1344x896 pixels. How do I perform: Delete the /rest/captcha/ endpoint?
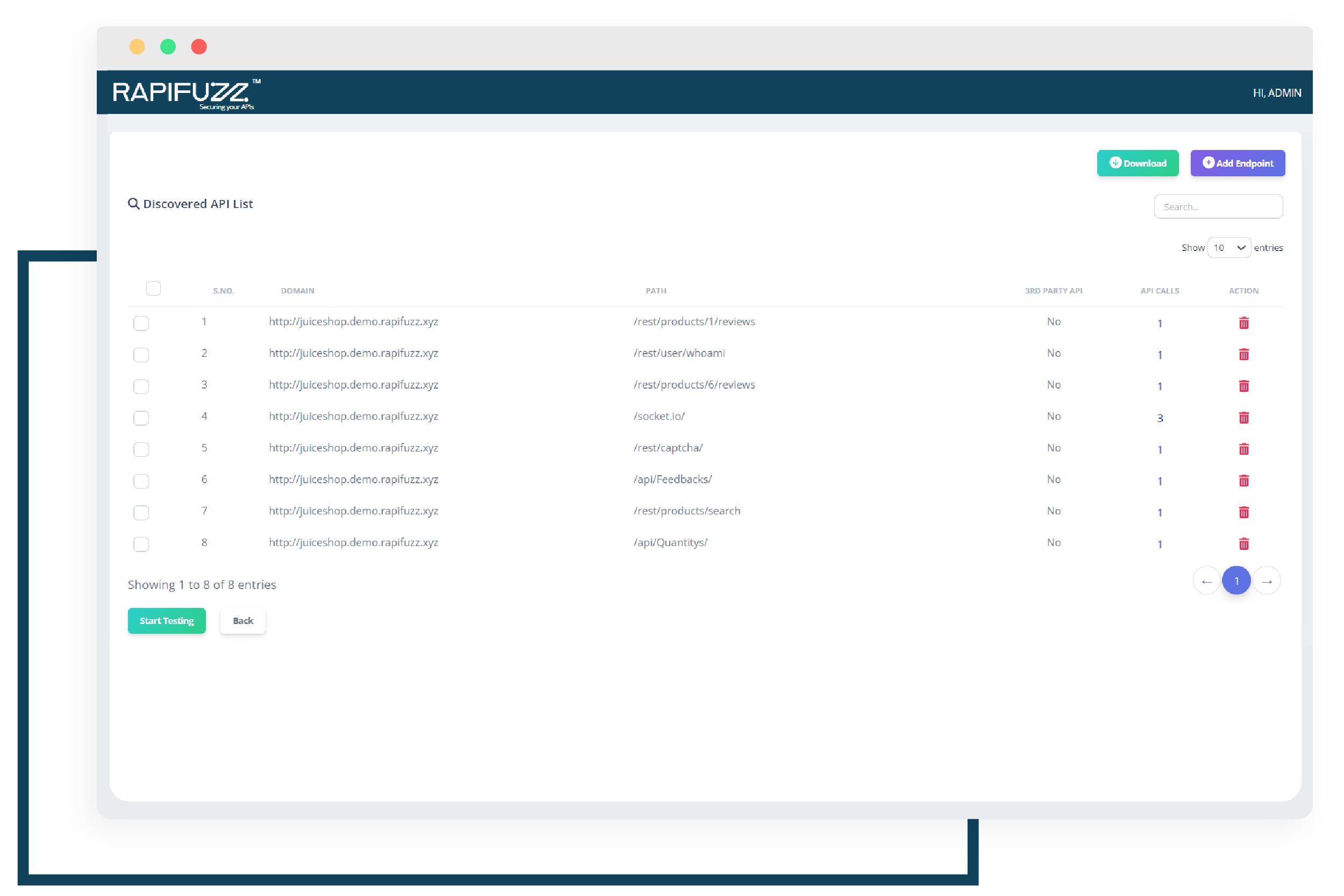(1243, 449)
